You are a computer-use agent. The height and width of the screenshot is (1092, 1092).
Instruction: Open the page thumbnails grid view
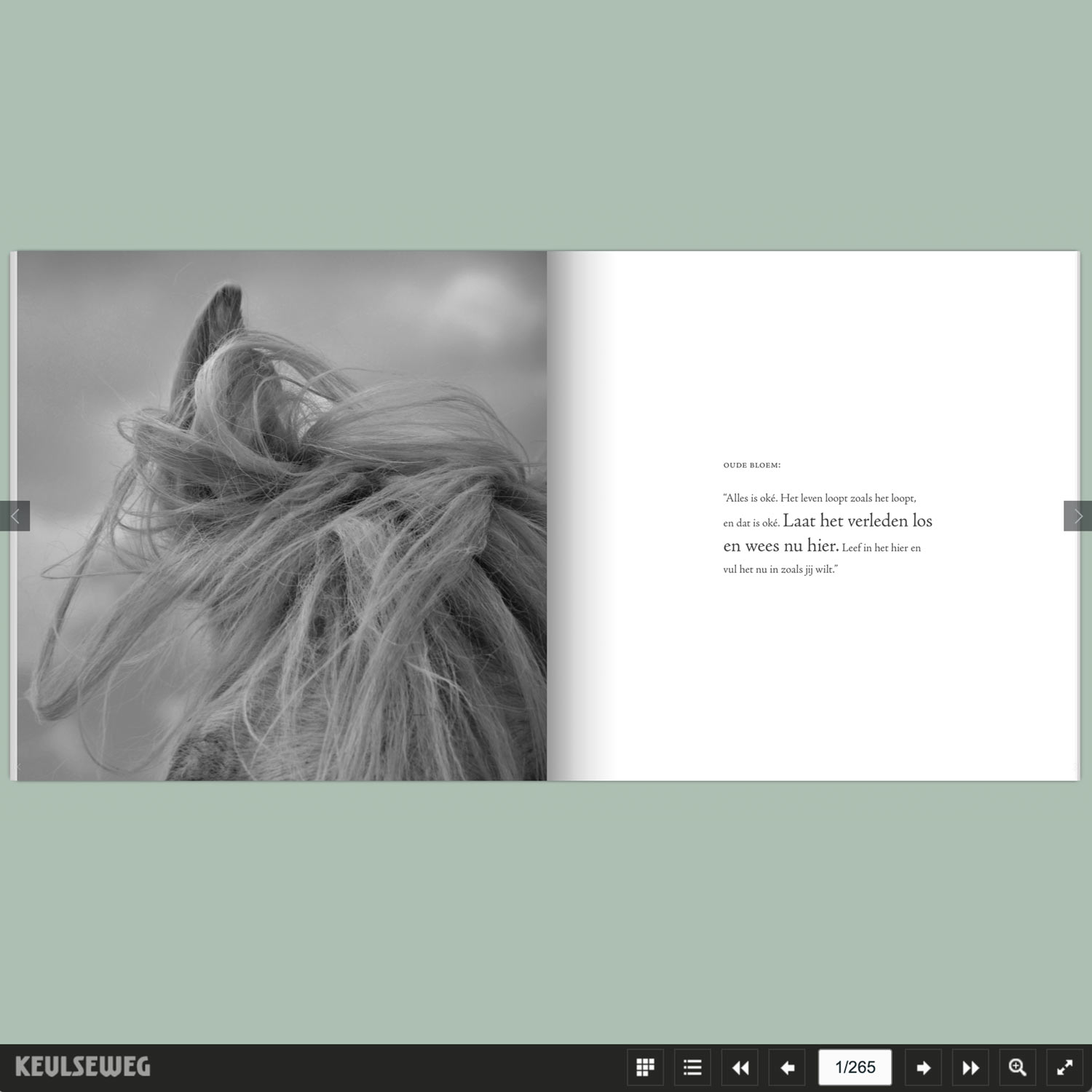(645, 1067)
